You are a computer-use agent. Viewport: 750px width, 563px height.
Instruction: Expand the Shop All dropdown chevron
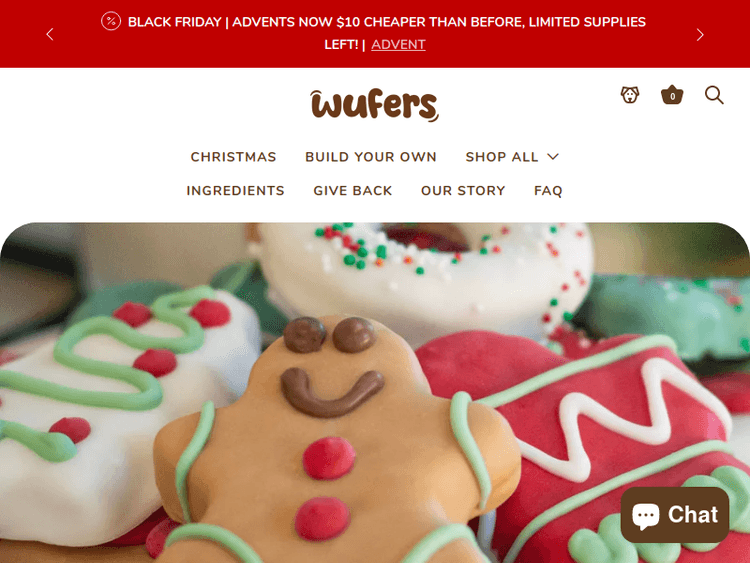(x=553, y=157)
